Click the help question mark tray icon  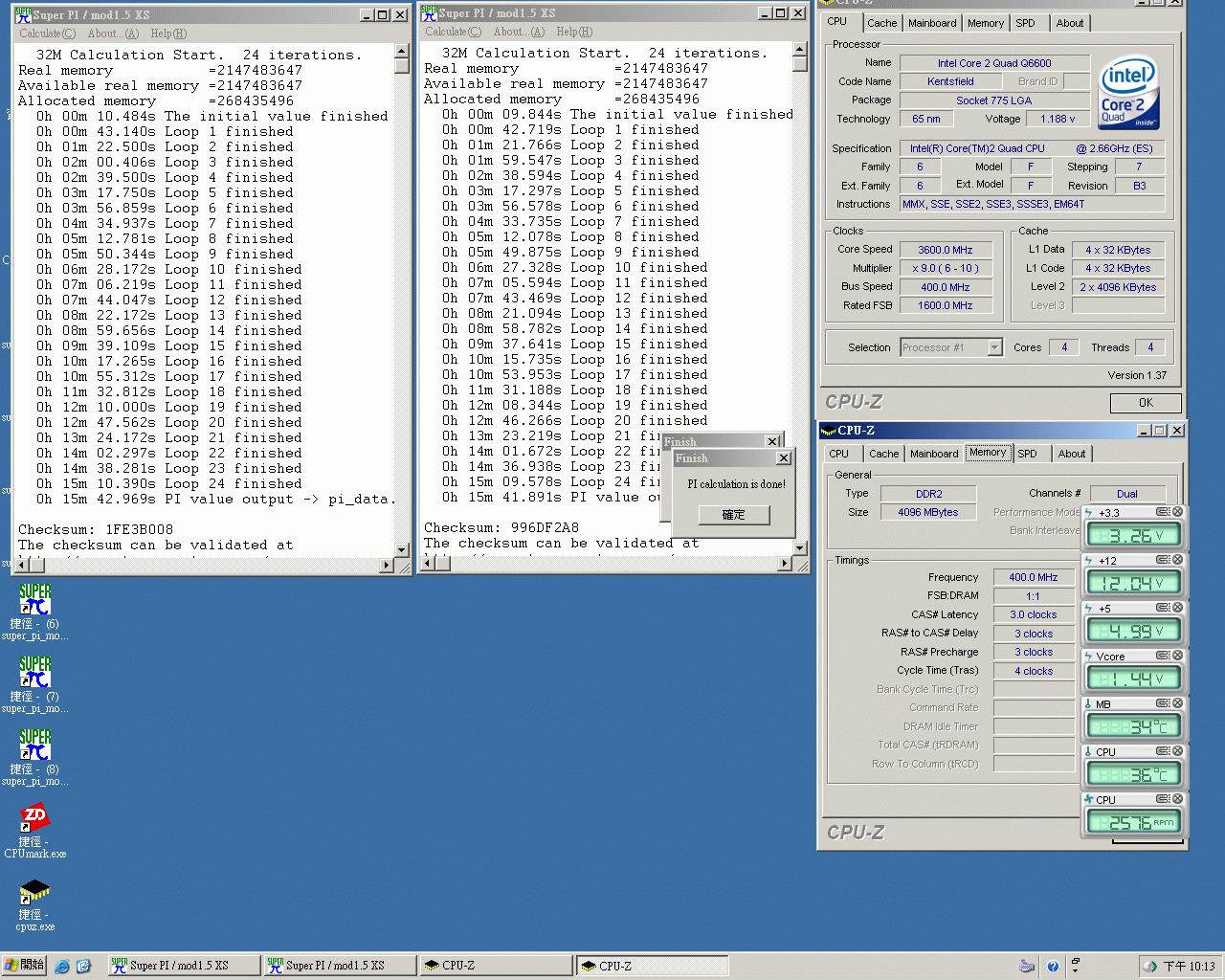(x=1053, y=967)
